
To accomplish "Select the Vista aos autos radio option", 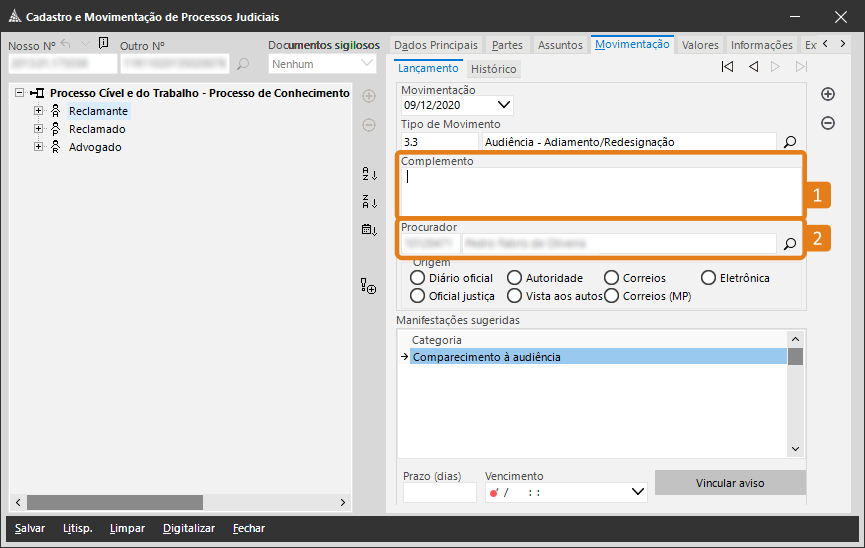I will (514, 296).
